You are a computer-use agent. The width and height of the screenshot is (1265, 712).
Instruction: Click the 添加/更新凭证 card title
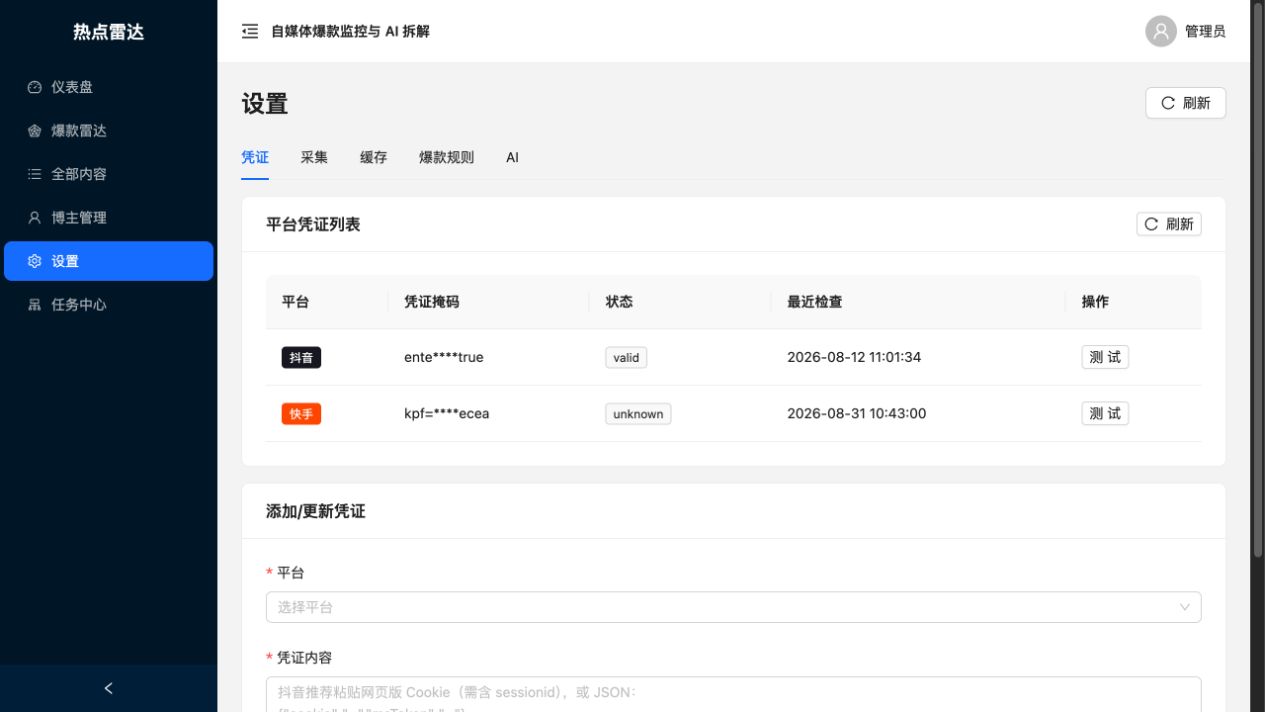[x=316, y=511]
